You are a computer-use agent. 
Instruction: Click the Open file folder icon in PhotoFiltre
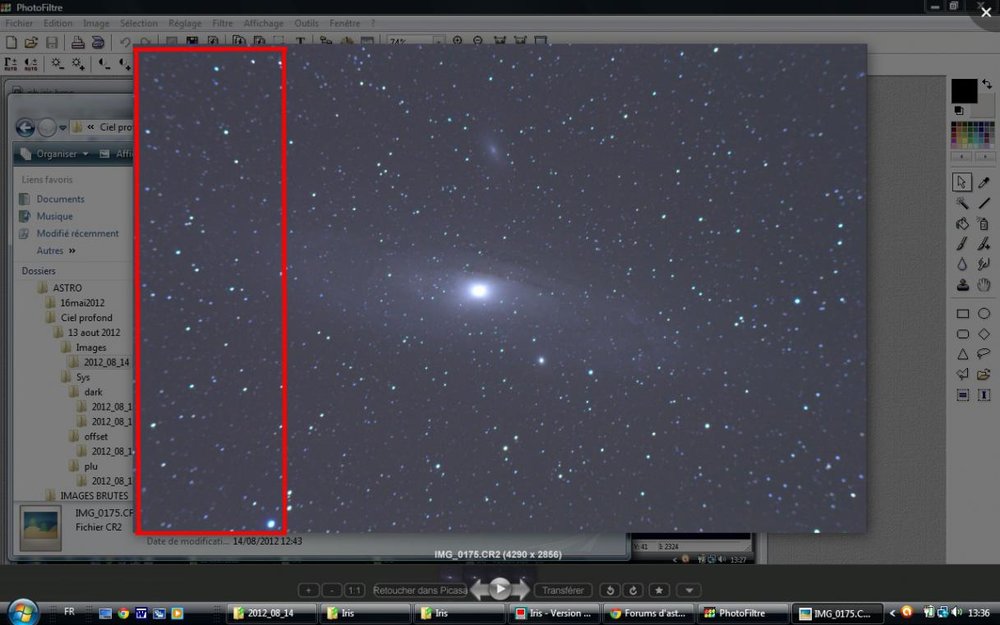point(31,43)
